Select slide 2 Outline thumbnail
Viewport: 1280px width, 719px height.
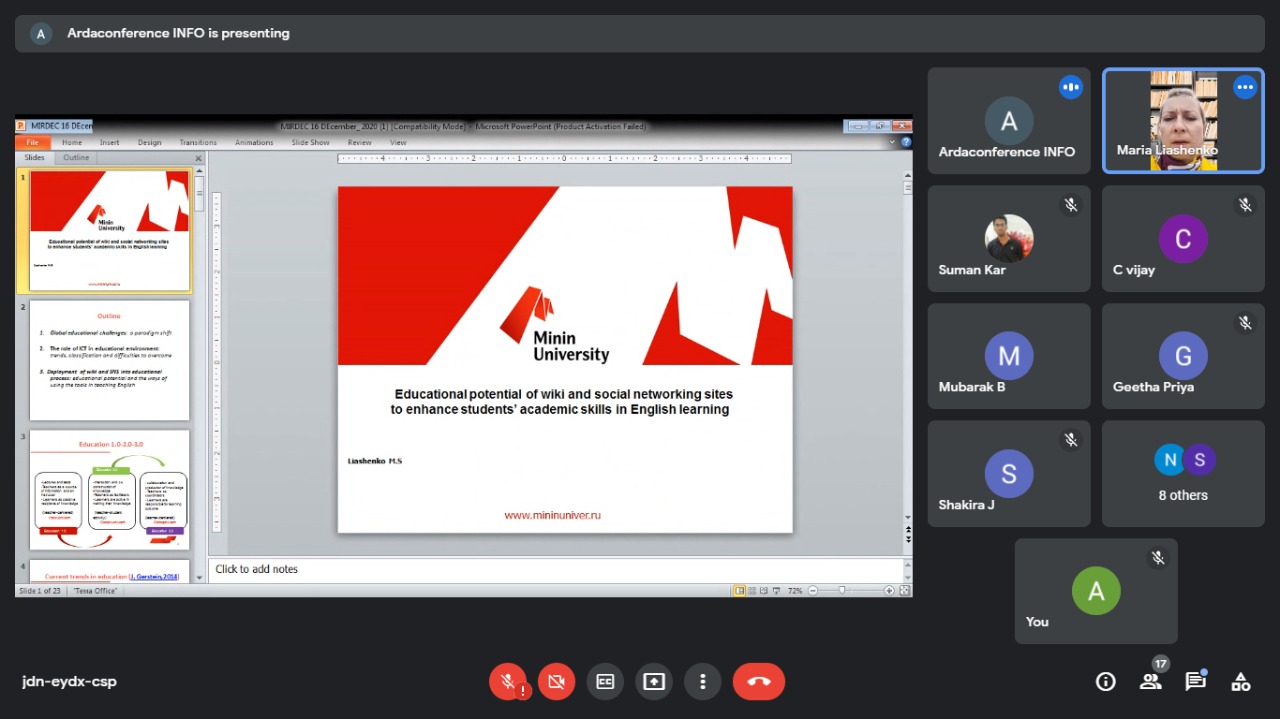click(109, 360)
